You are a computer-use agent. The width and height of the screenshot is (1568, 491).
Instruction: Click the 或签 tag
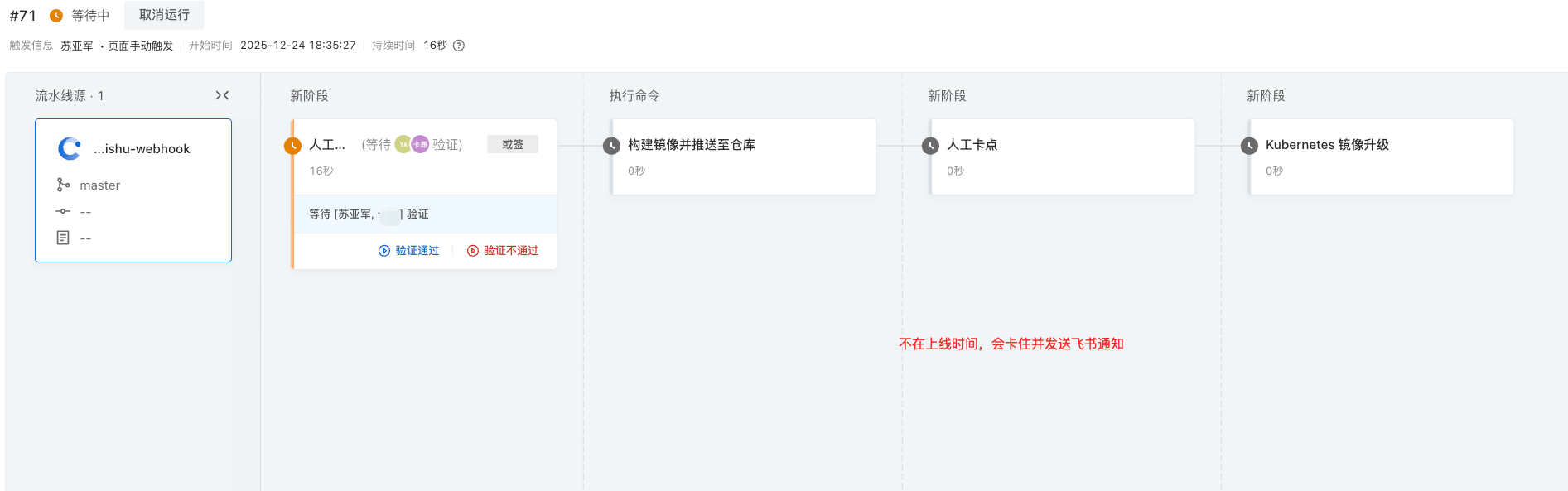click(513, 144)
